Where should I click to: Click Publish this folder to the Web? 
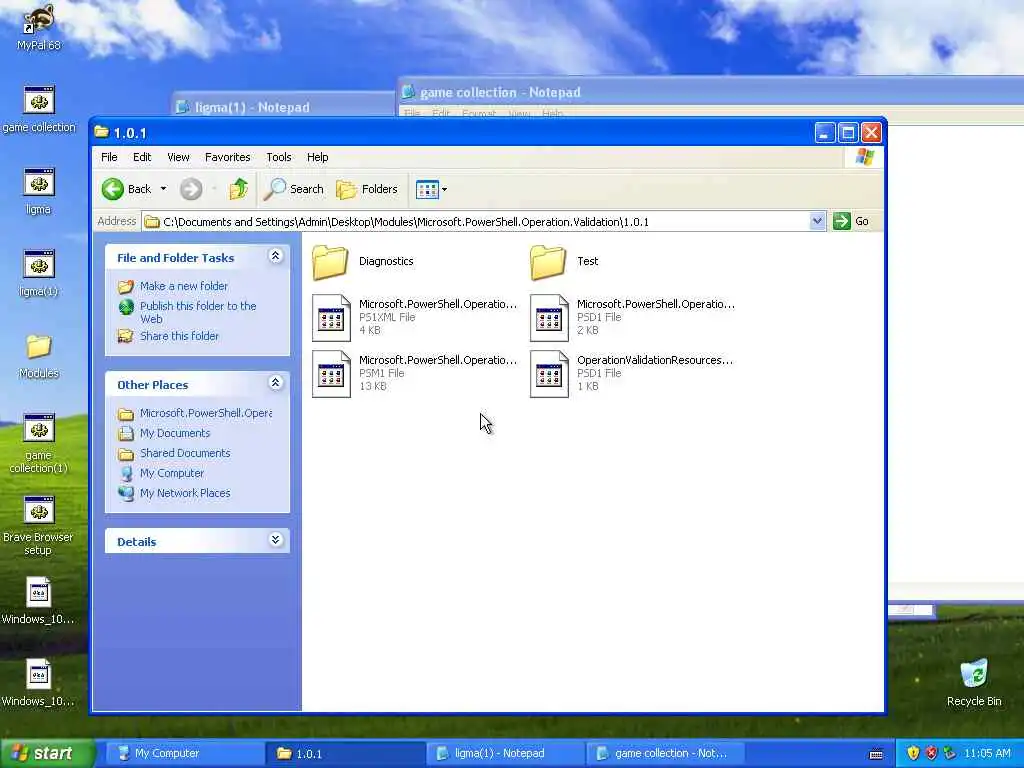coord(198,312)
